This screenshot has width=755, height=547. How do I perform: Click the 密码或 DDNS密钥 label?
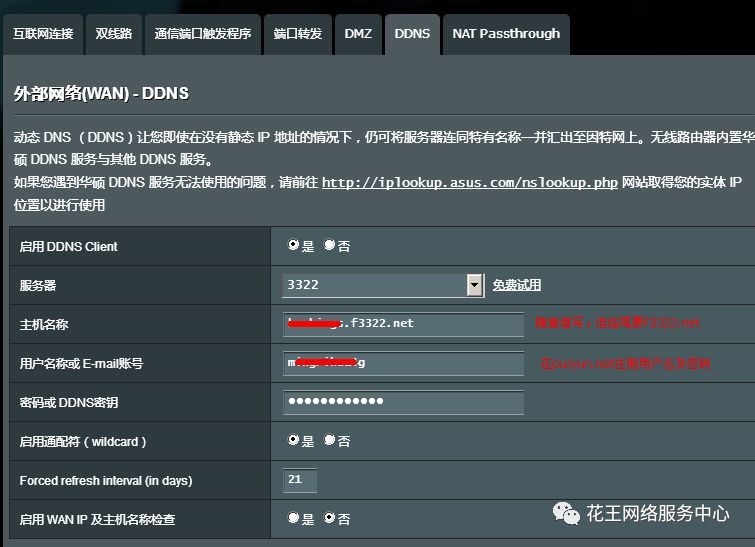click(69, 403)
